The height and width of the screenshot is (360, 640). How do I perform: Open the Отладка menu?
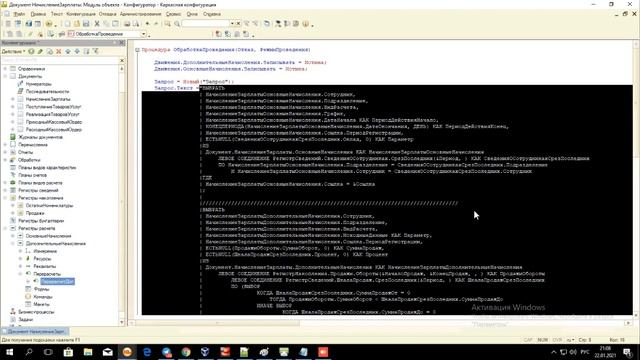pyautogui.click(x=107, y=14)
